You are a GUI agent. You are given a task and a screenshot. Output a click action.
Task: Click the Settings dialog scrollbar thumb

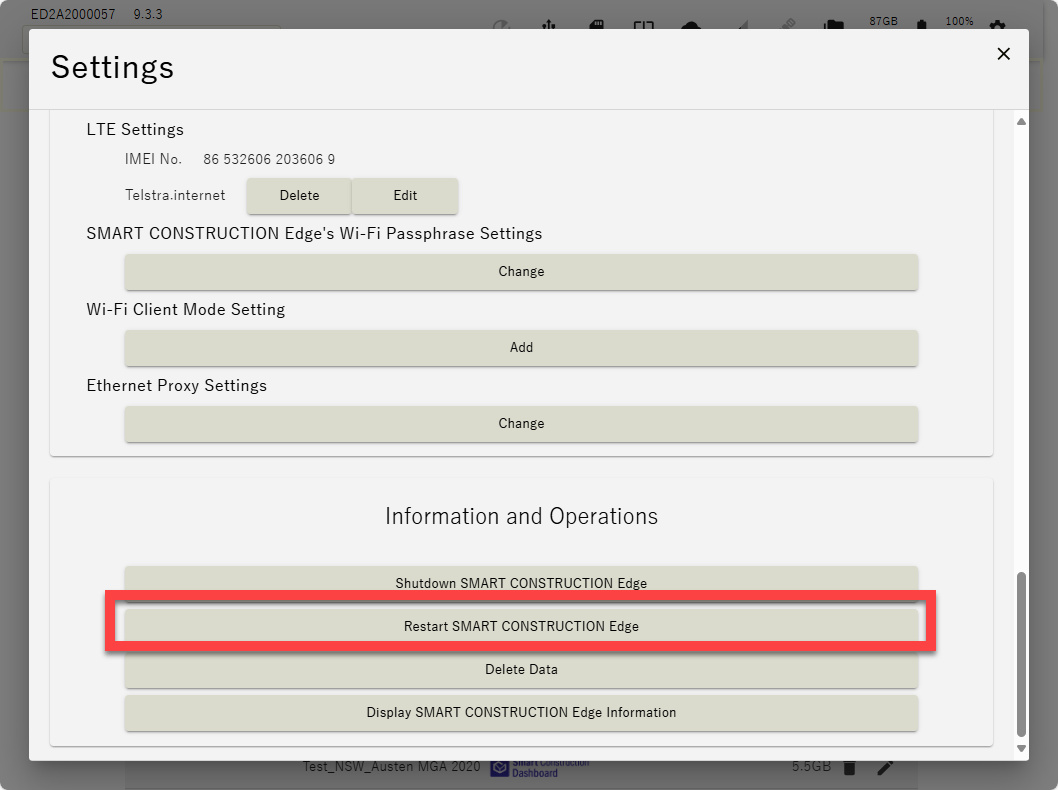(x=1021, y=654)
